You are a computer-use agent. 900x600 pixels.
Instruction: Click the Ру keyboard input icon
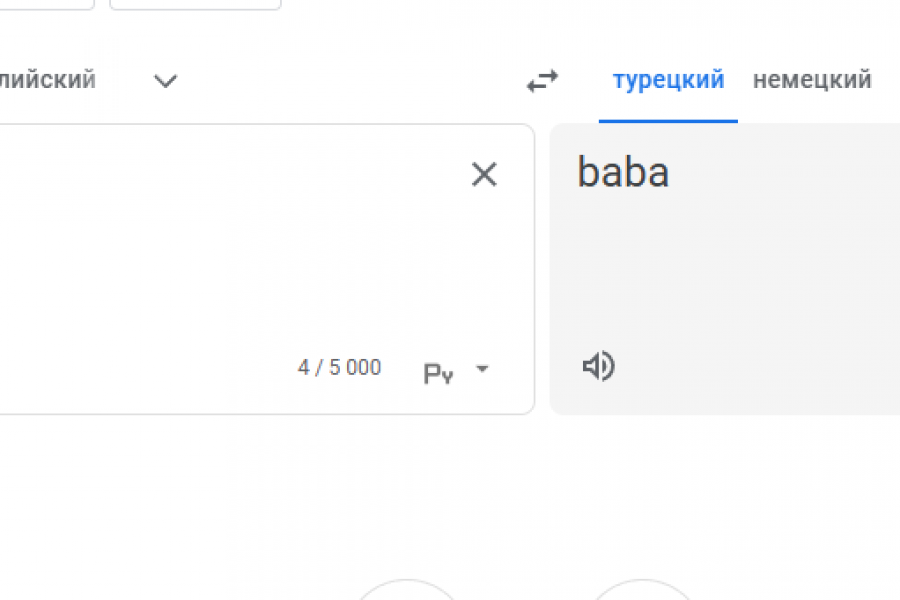(439, 374)
